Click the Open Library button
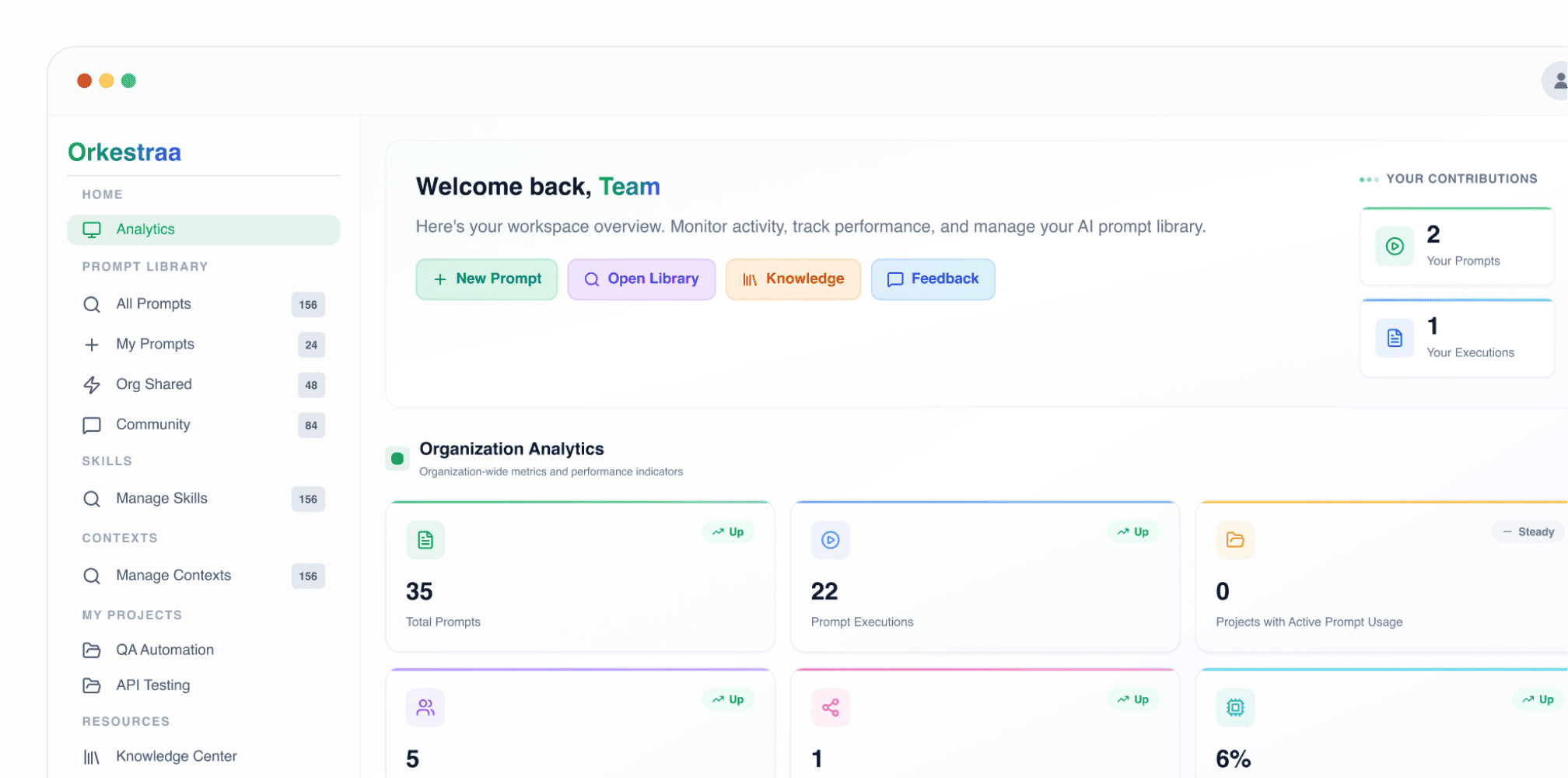Viewport: 1568px width, 778px height. coord(642,279)
